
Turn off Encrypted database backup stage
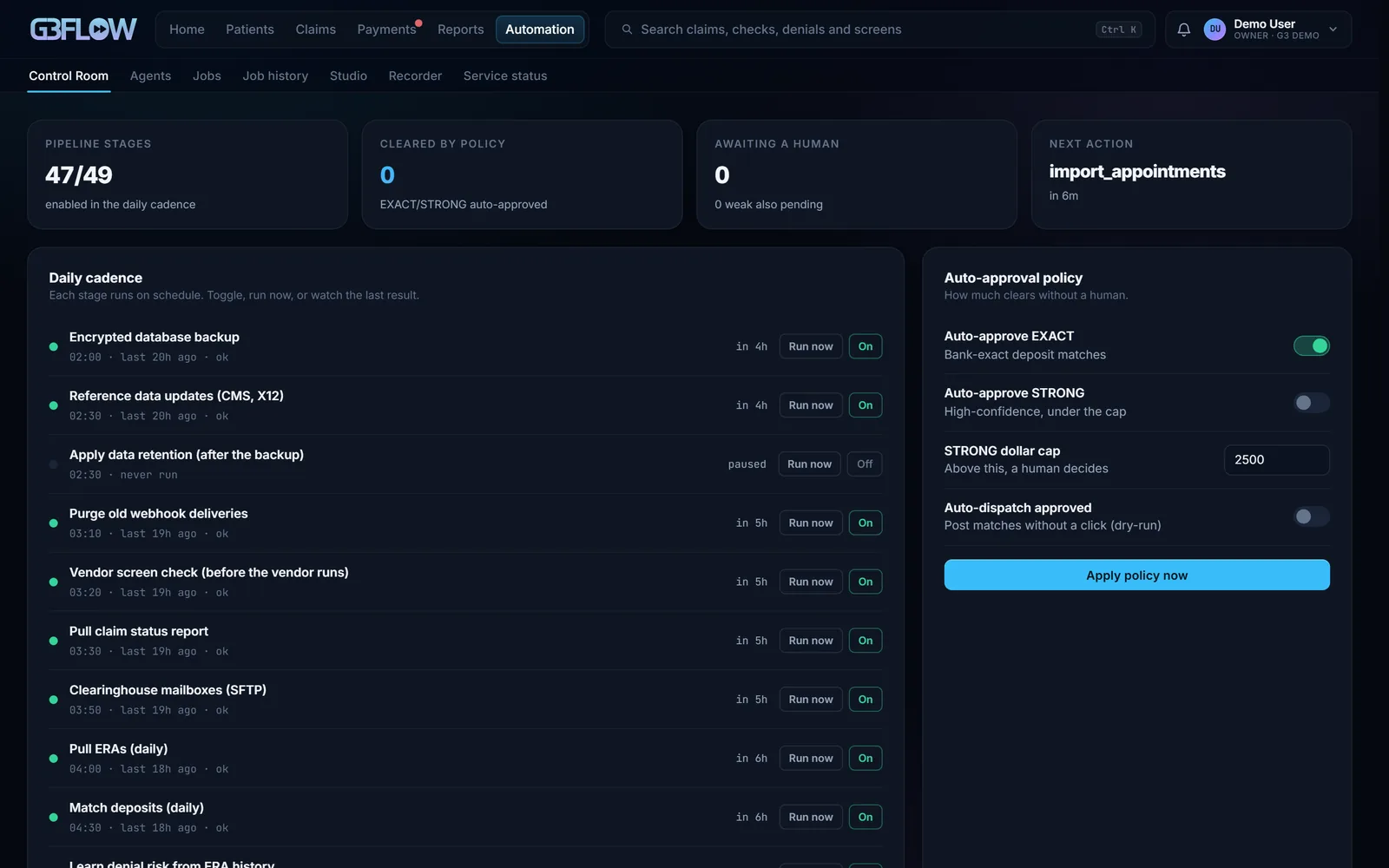866,346
